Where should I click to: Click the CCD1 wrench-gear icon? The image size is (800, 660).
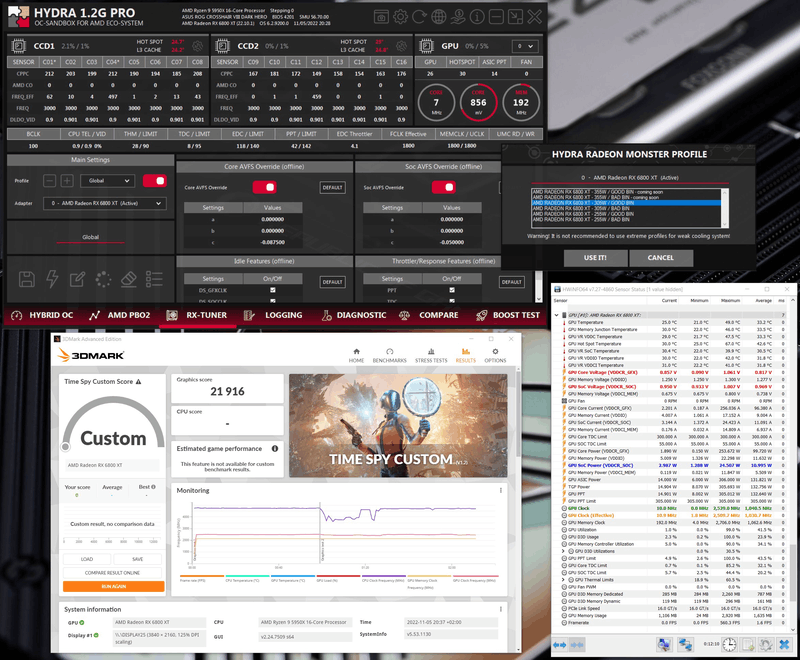click(x=197, y=46)
